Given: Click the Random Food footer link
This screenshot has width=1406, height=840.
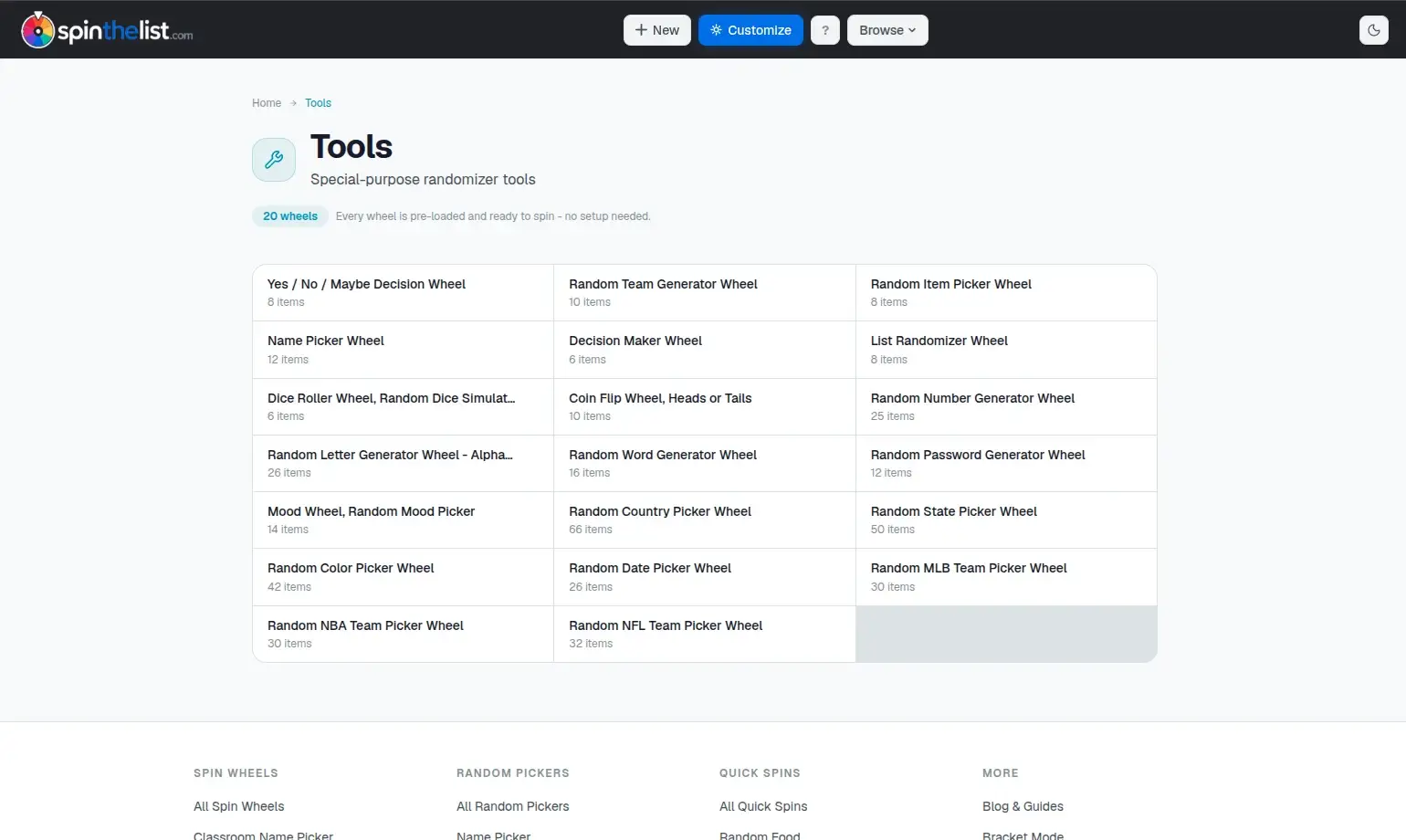Looking at the screenshot, I should [760, 835].
